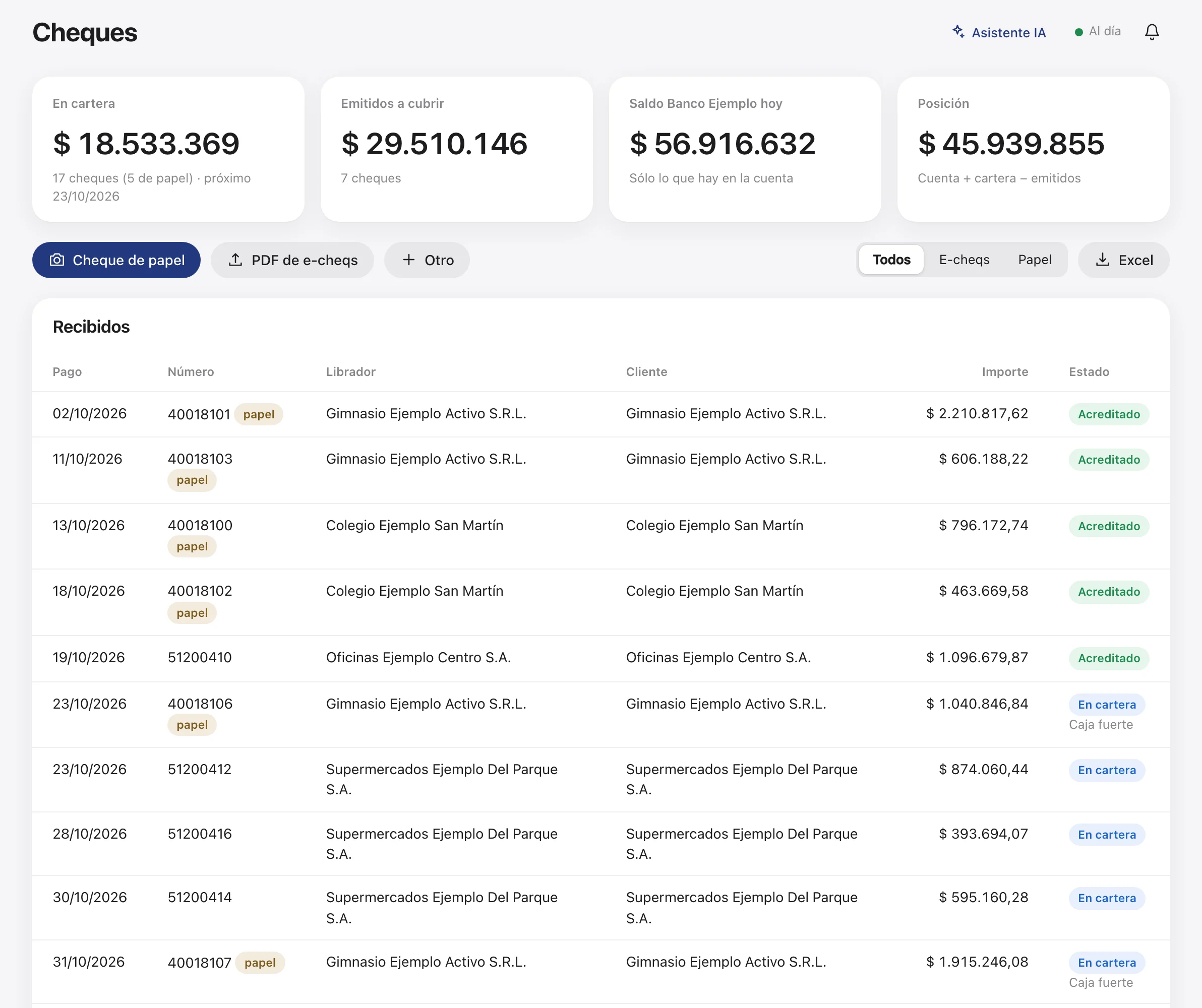The width and height of the screenshot is (1202, 1008).
Task: Click the plus icon beside Otro
Action: point(409,260)
